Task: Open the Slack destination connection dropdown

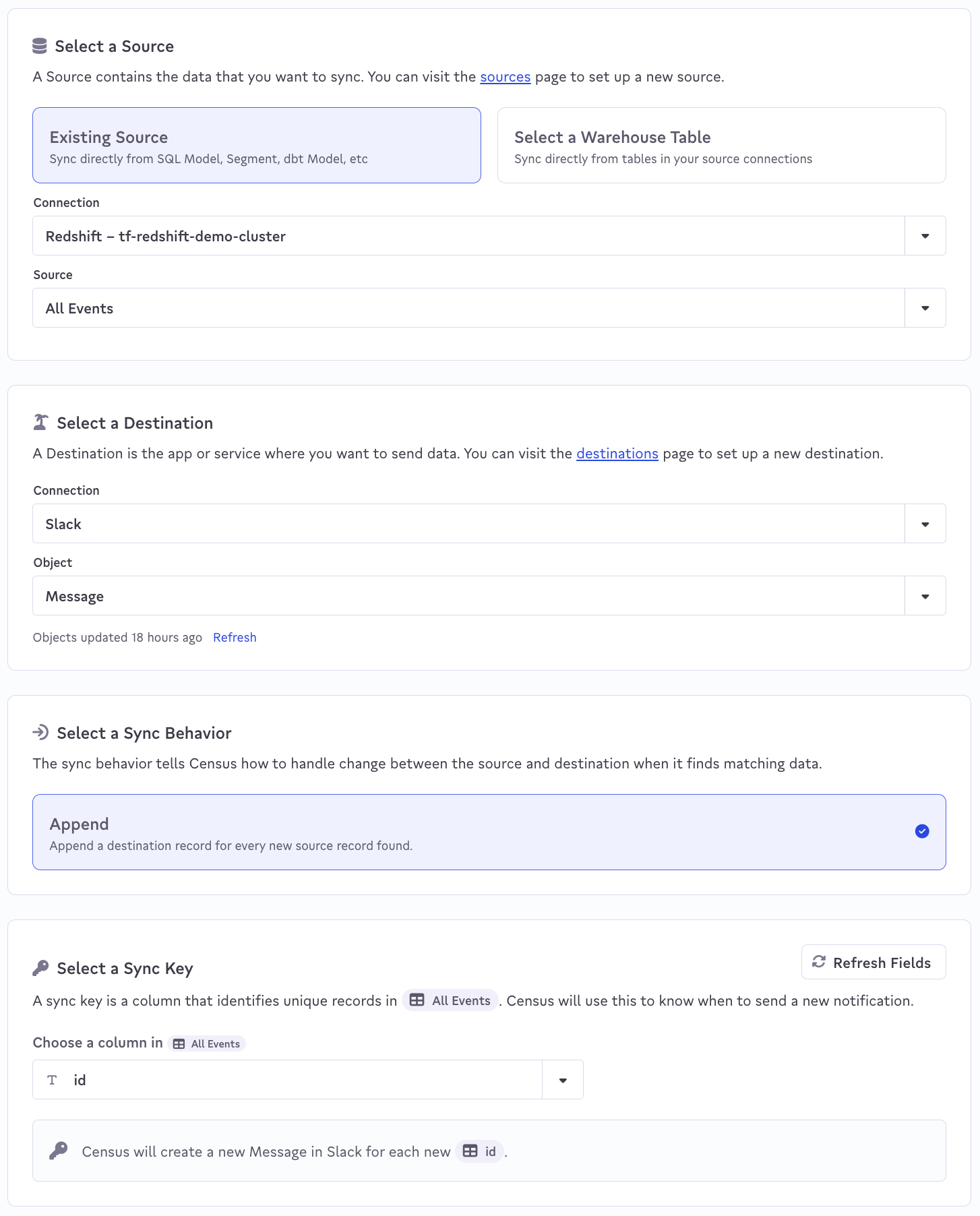Action: tap(925, 524)
